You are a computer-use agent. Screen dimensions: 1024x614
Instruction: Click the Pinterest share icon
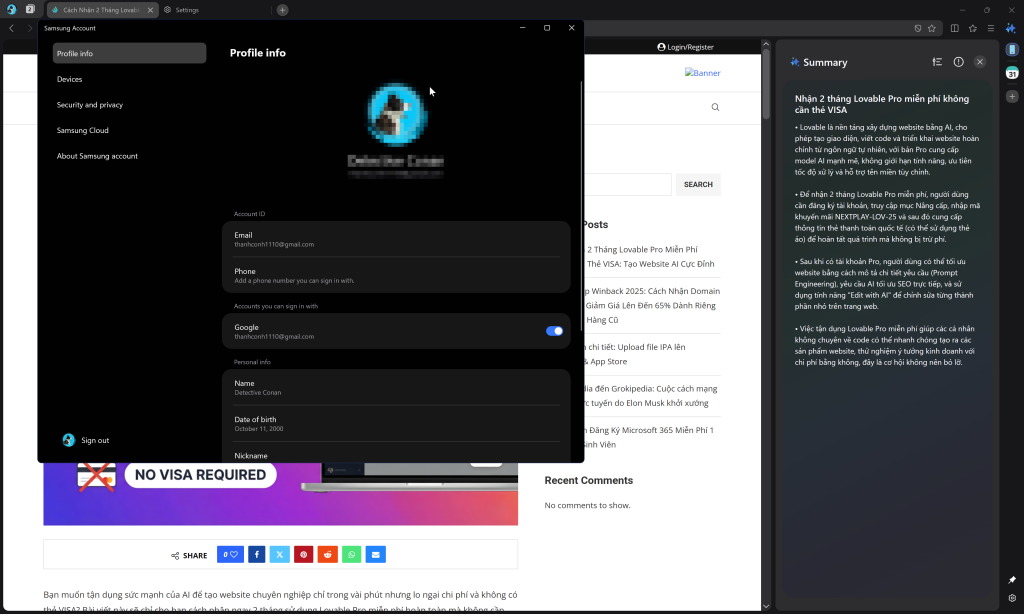click(303, 554)
